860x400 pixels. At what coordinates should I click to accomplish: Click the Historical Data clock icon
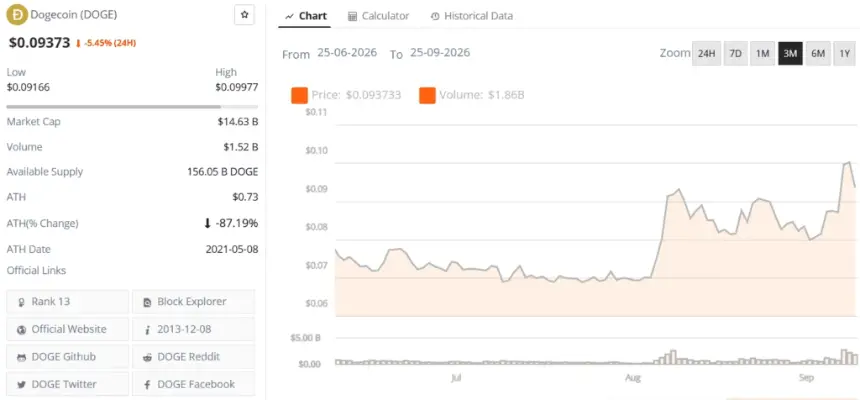(435, 16)
